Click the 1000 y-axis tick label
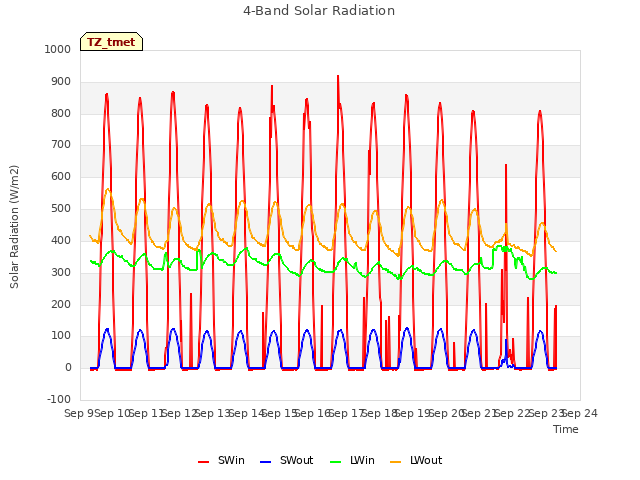This screenshot has height=480, width=640. tap(58, 49)
